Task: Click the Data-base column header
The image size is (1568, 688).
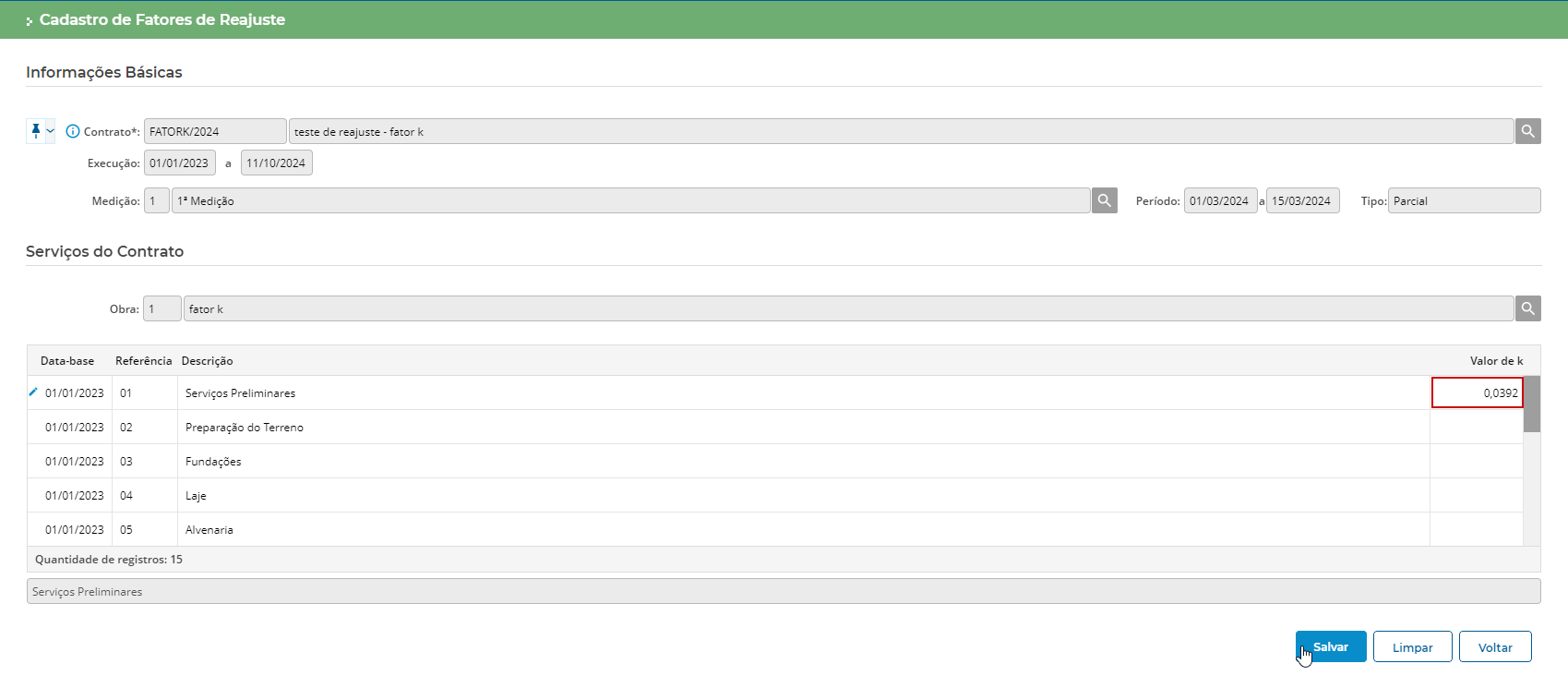Action: click(x=67, y=361)
